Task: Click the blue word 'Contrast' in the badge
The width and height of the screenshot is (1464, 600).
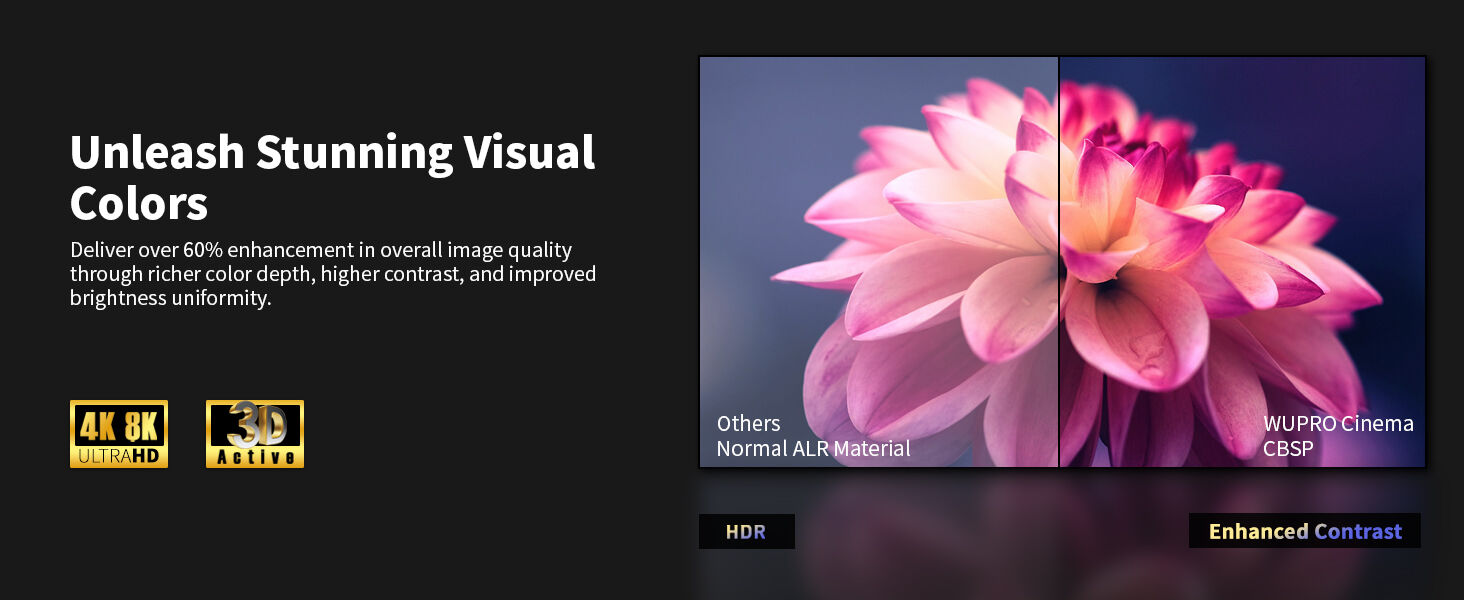Action: 1358,531
